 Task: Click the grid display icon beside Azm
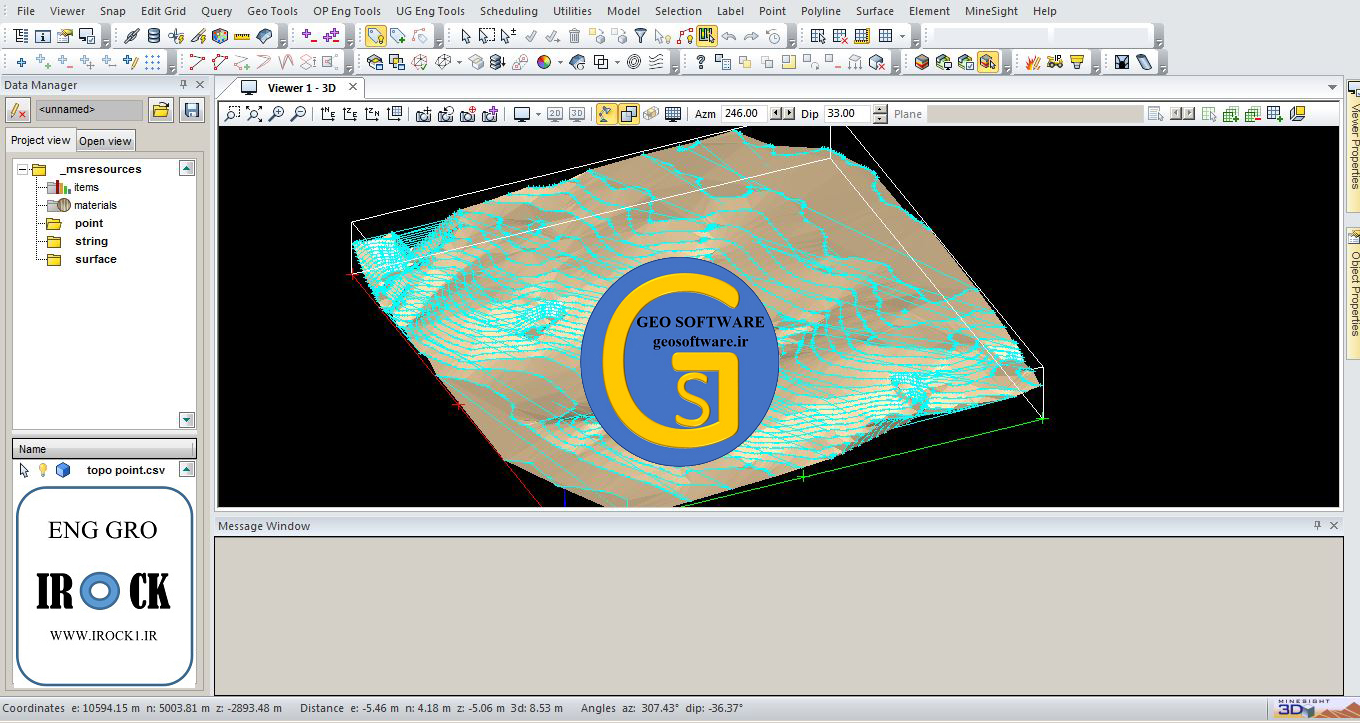click(673, 114)
